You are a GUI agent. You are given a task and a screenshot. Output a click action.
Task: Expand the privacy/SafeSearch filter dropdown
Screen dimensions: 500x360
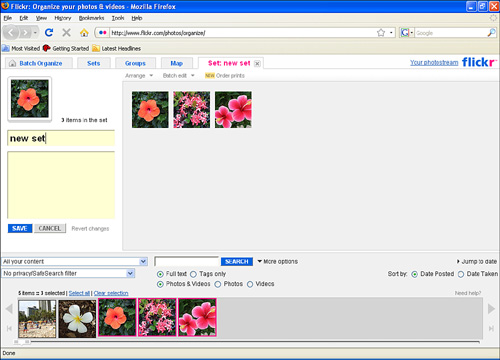point(68,274)
